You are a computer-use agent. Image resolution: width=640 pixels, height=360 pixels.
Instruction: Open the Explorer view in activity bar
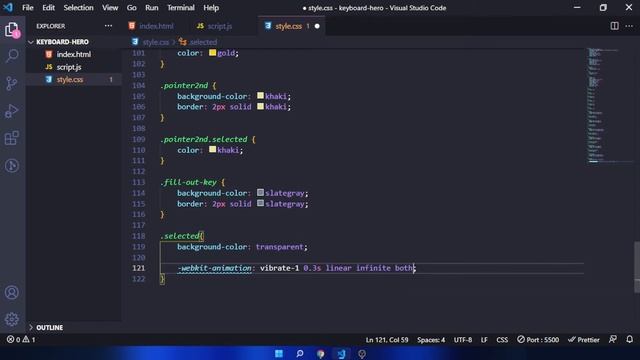pyautogui.click(x=12, y=30)
